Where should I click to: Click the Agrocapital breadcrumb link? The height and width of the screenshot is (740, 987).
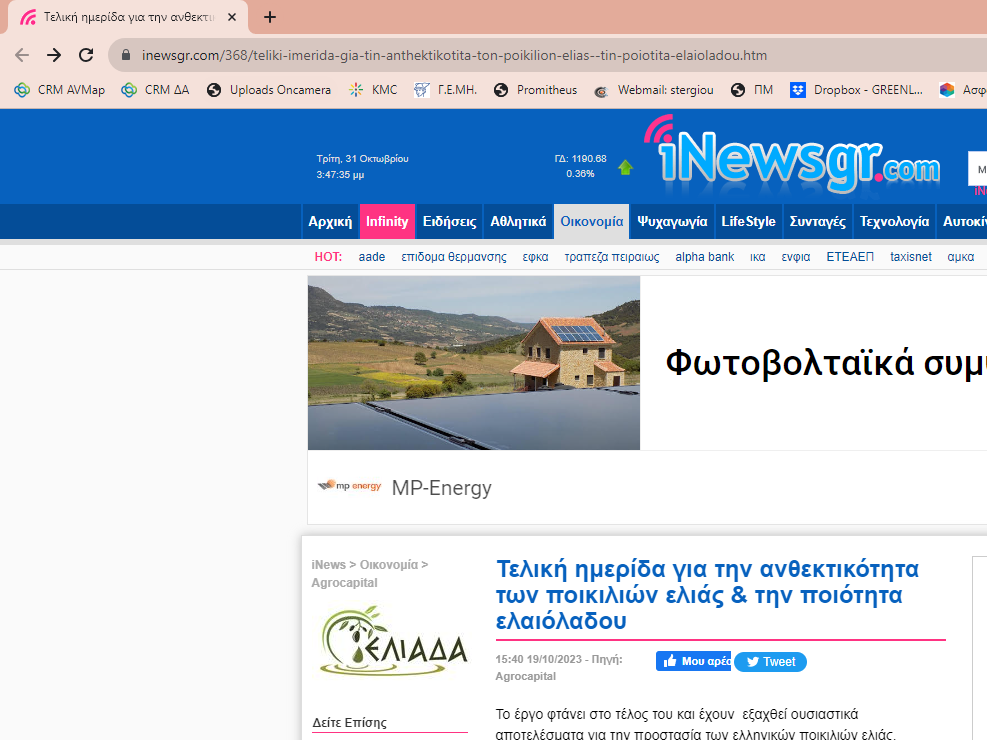point(344,583)
